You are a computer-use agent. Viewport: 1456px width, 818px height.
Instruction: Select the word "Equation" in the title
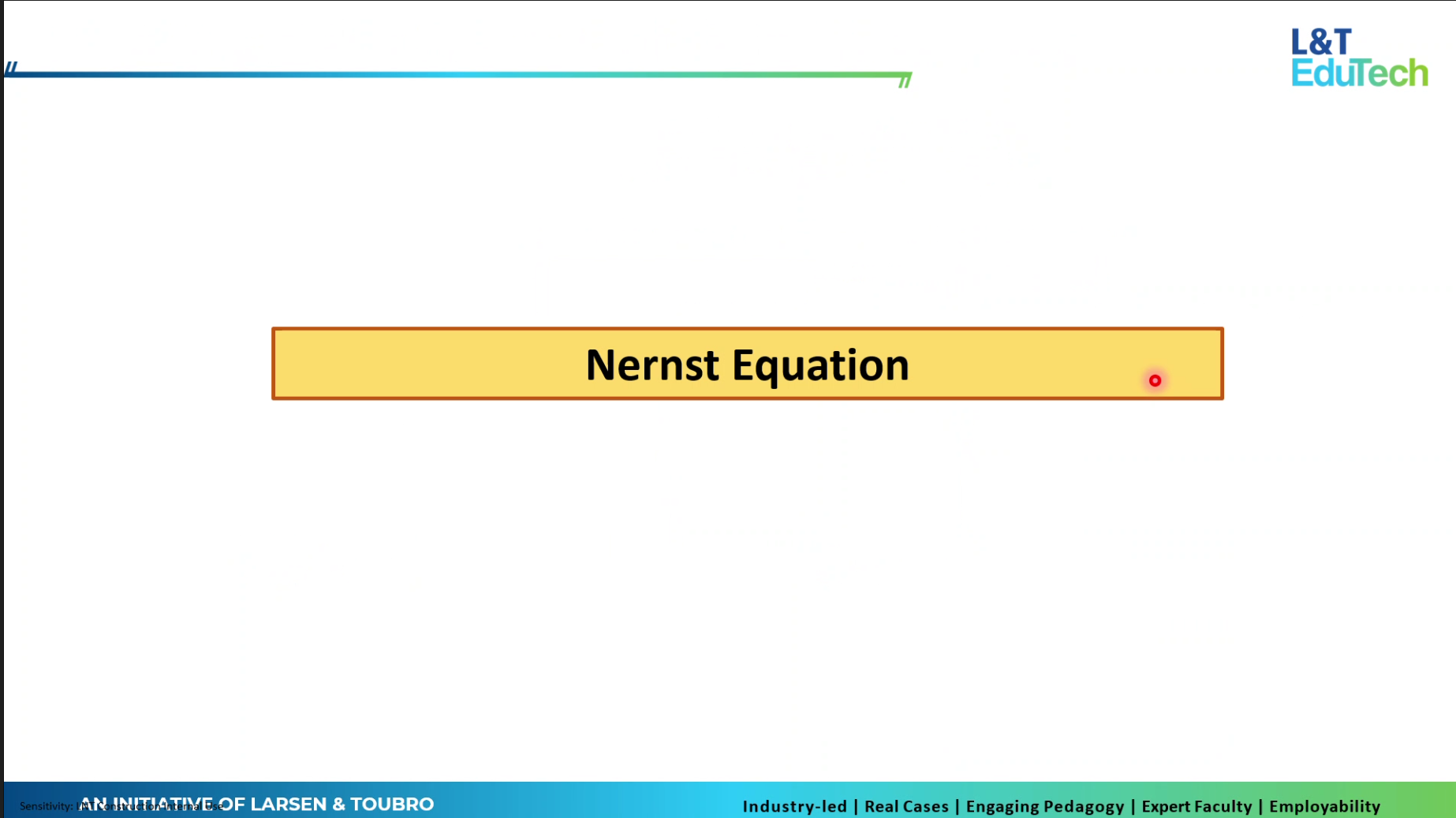coord(820,365)
